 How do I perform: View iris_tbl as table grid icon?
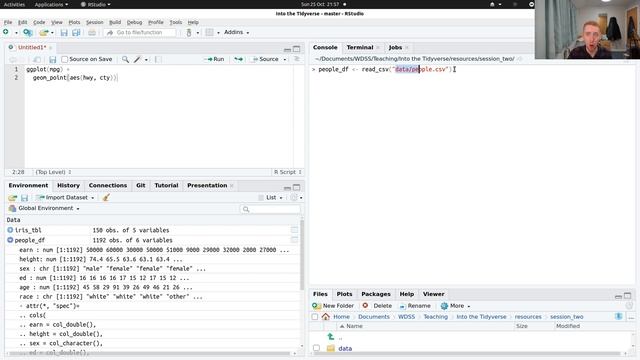click(294, 230)
